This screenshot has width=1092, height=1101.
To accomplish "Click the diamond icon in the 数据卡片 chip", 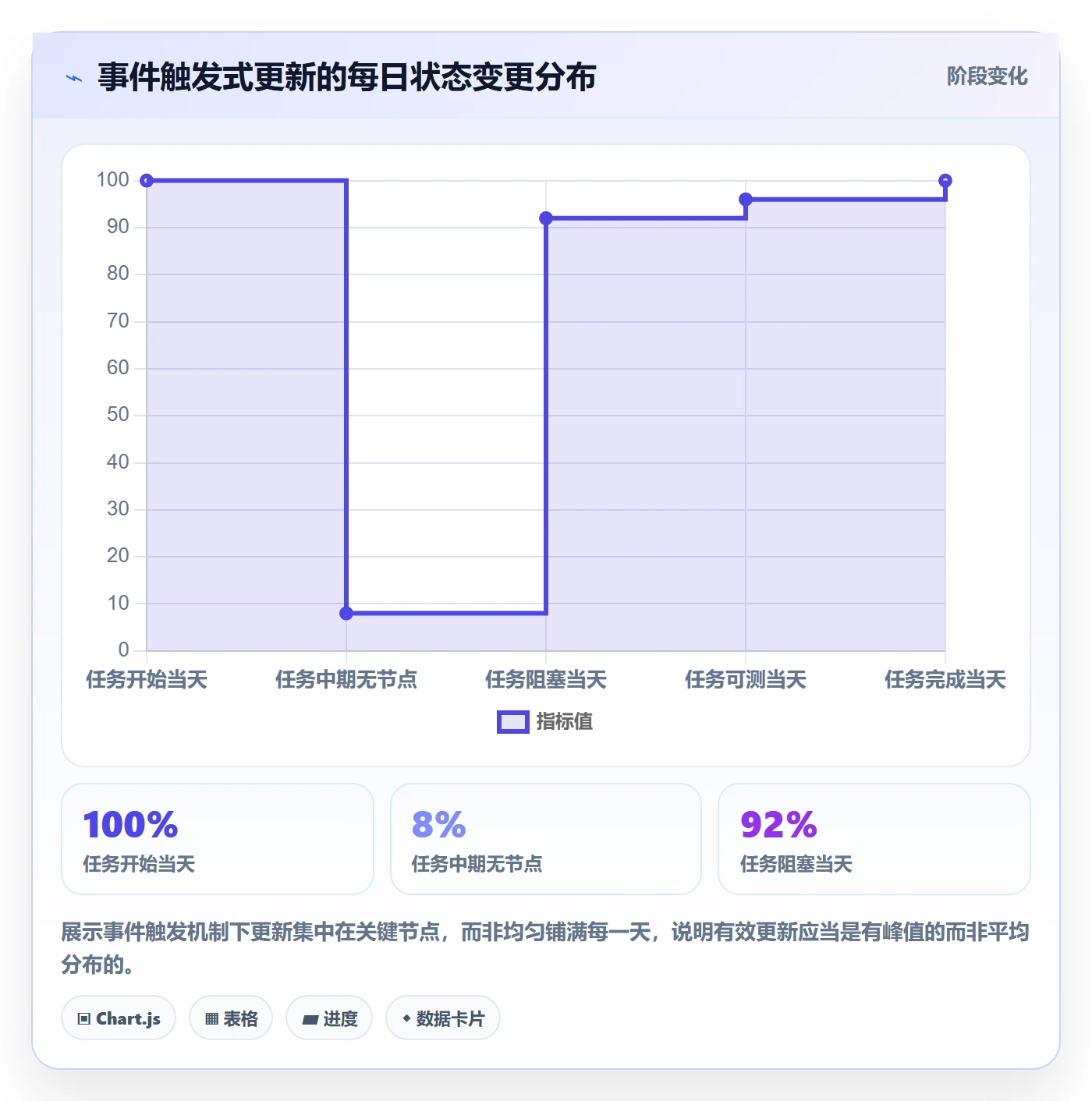I will (x=406, y=1018).
